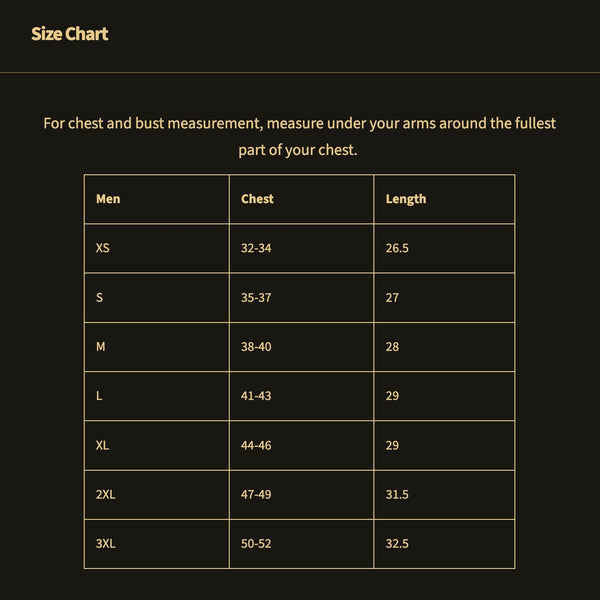Click the 47-49 chest measurement
Image resolution: width=600 pixels, height=600 pixels.
pos(256,495)
